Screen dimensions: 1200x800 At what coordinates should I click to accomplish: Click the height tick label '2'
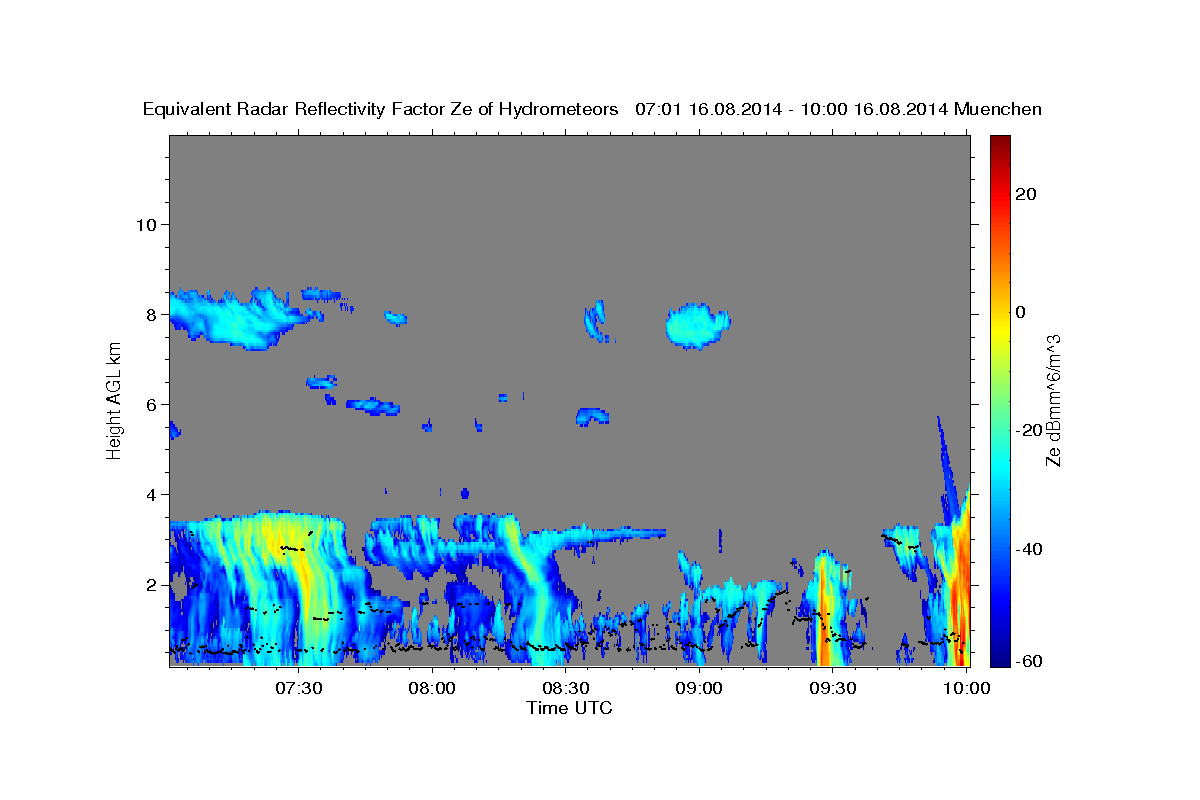[x=151, y=584]
